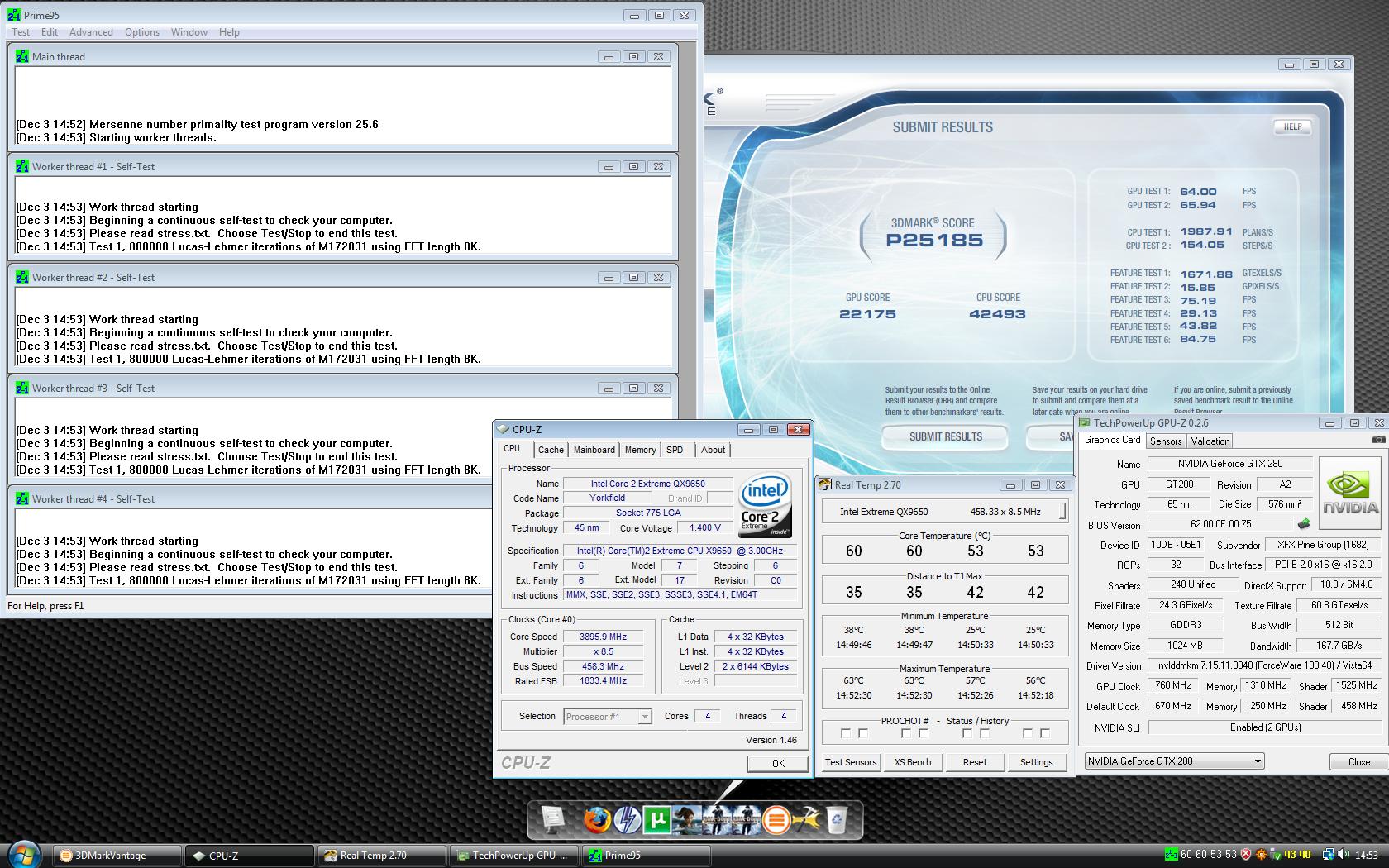This screenshot has width=1389, height=868.
Task: Open uTorrent from the dock
Action: pos(656,820)
